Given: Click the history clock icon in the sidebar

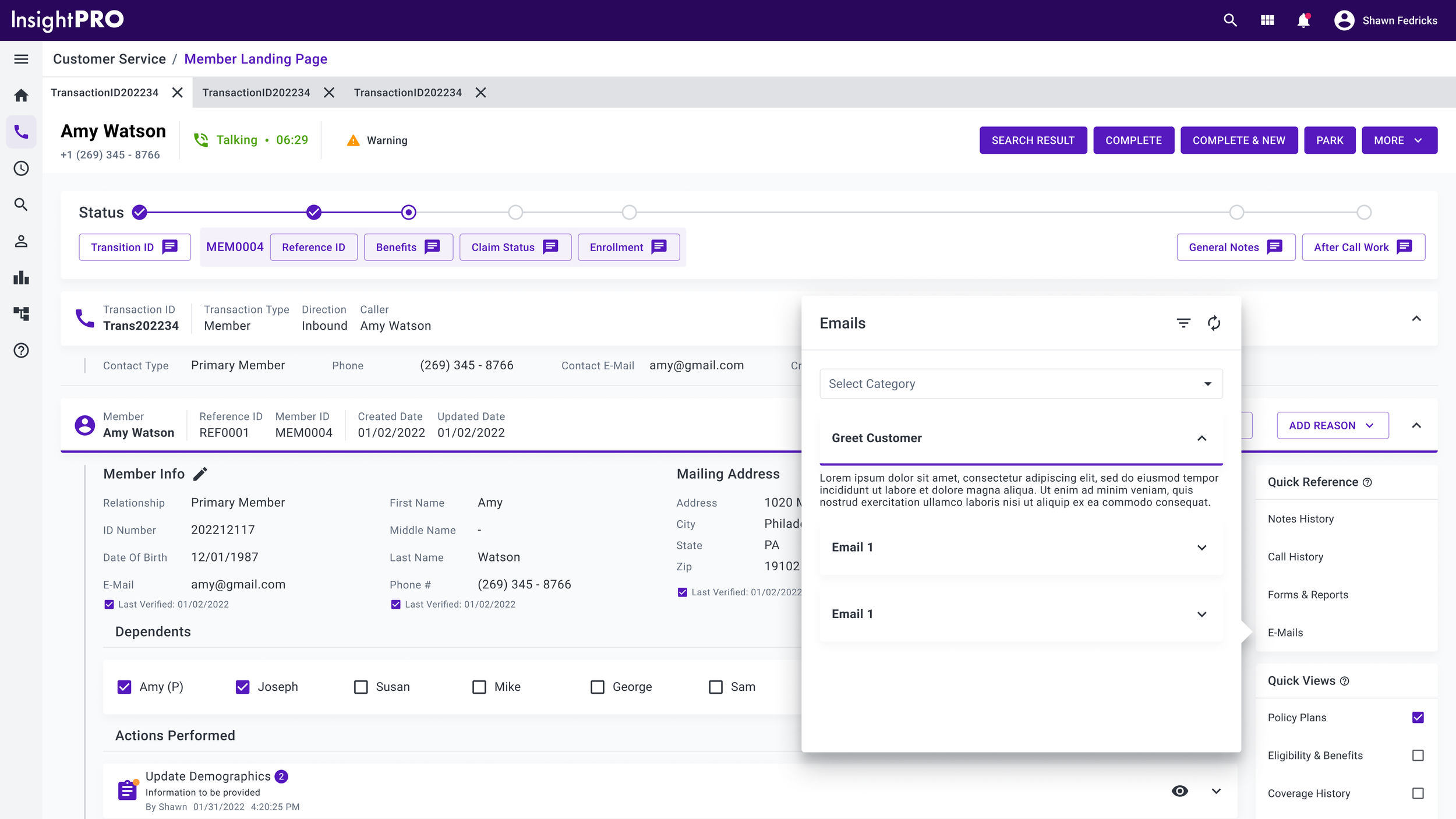Looking at the screenshot, I should tap(21, 168).
